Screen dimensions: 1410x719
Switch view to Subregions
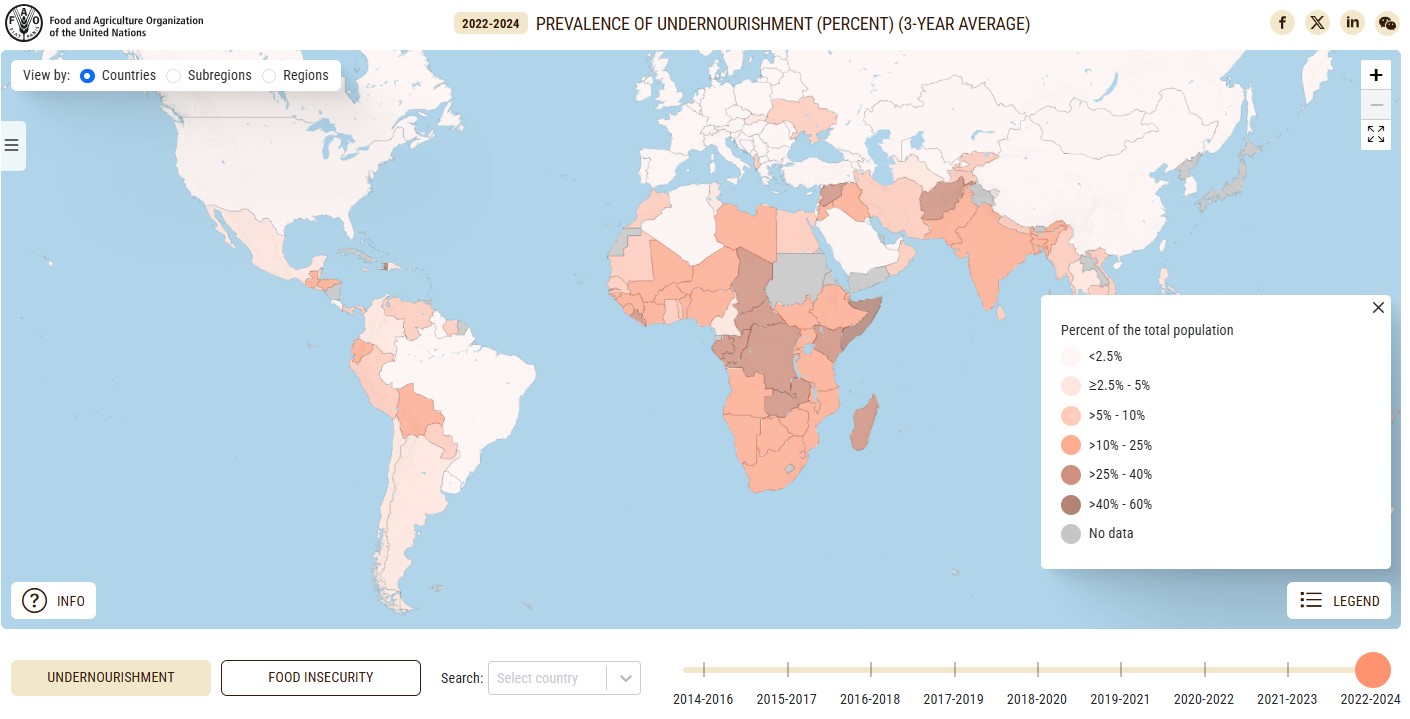point(173,75)
